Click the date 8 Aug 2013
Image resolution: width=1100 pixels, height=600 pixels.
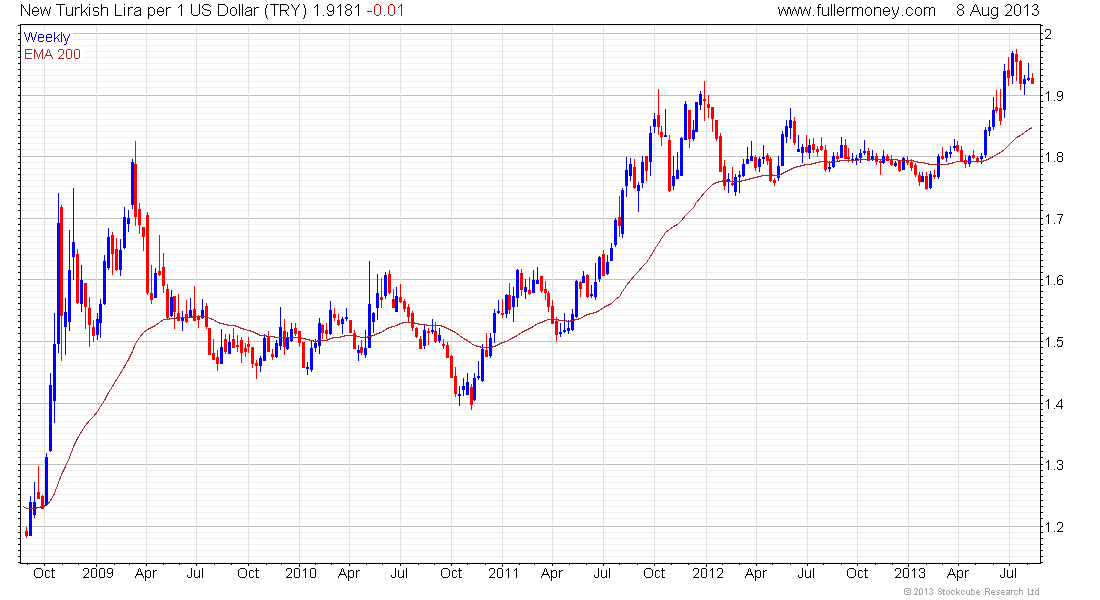[997, 11]
